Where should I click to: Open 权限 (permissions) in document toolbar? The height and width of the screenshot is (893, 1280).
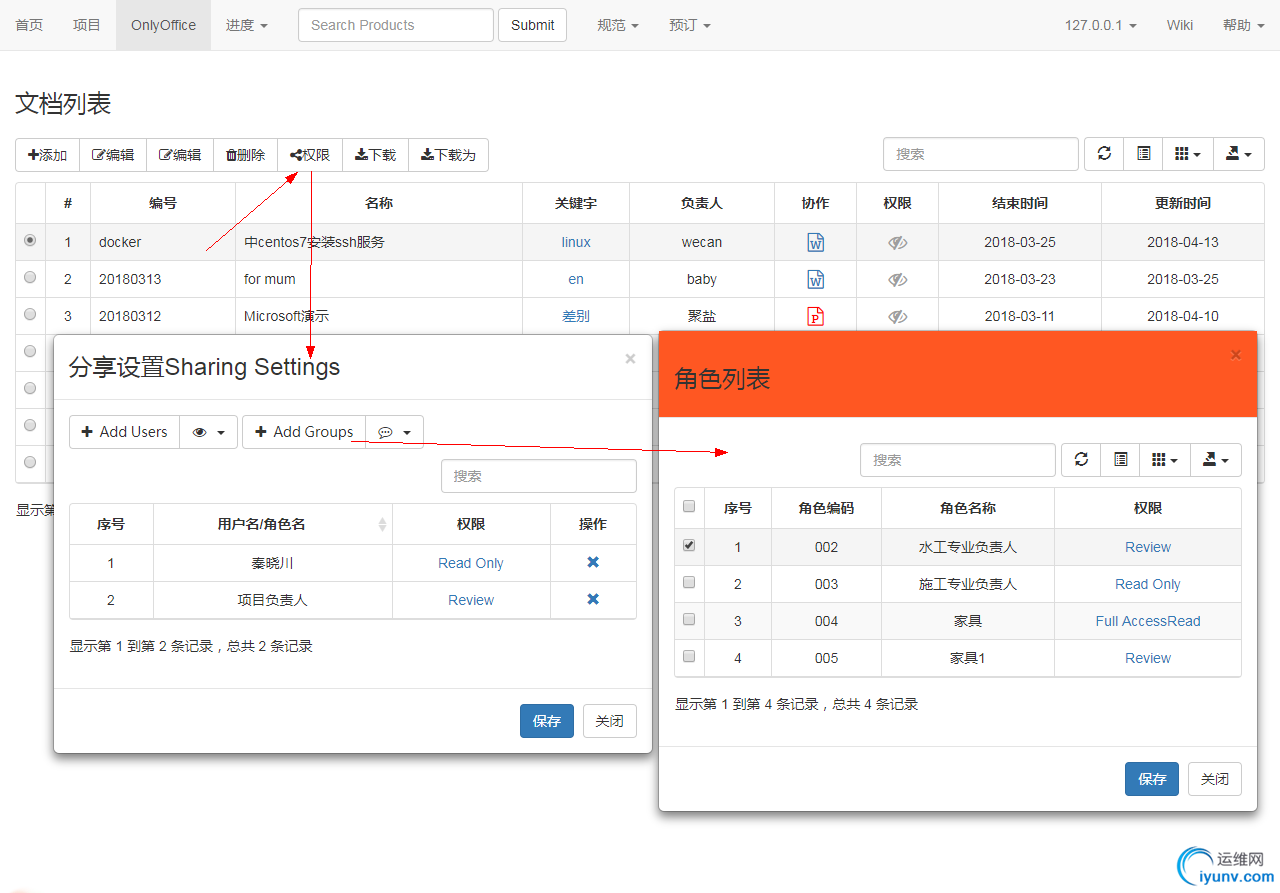click(x=310, y=155)
